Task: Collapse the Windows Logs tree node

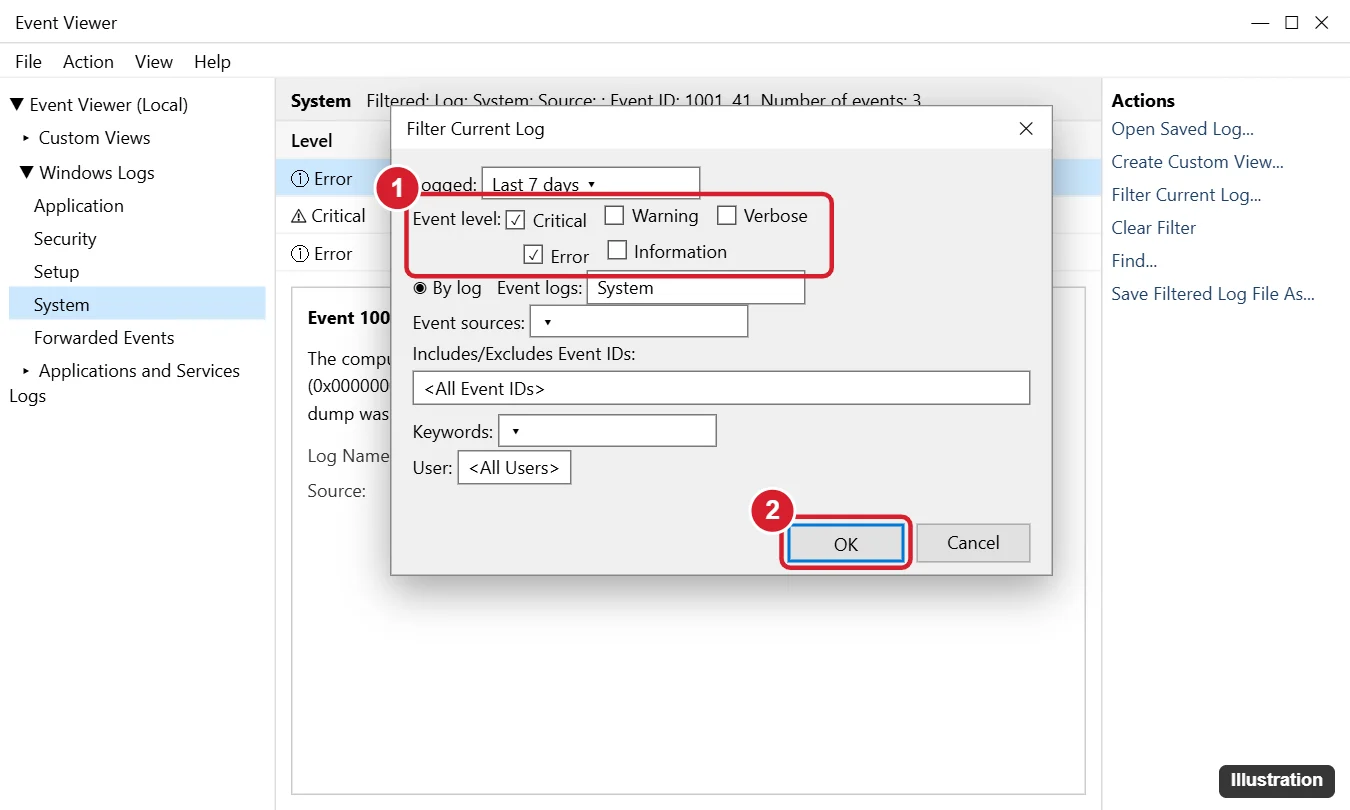Action: (26, 173)
